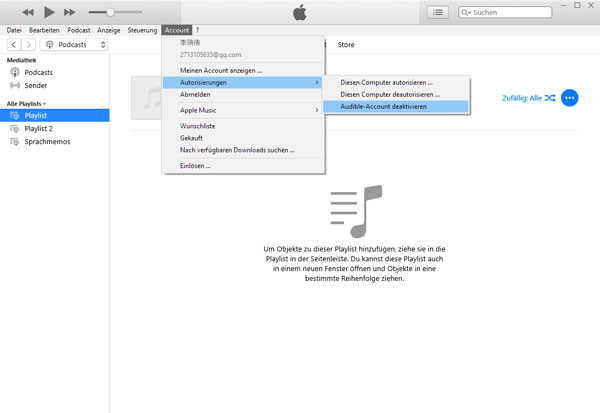The height and width of the screenshot is (413, 600).
Task: Click the Apple Music submenu arrow
Action: coord(317,110)
